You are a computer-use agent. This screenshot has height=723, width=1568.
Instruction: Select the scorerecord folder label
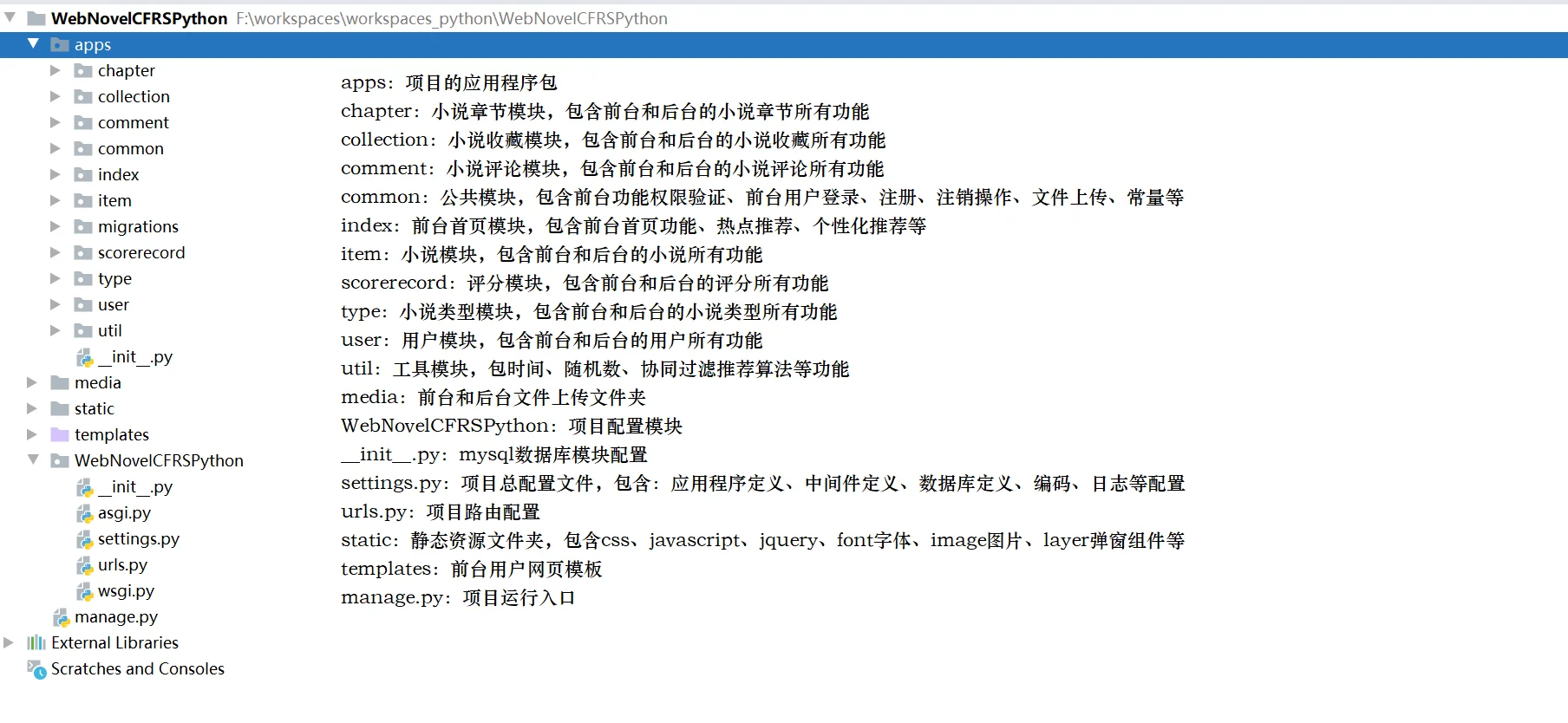tap(141, 252)
